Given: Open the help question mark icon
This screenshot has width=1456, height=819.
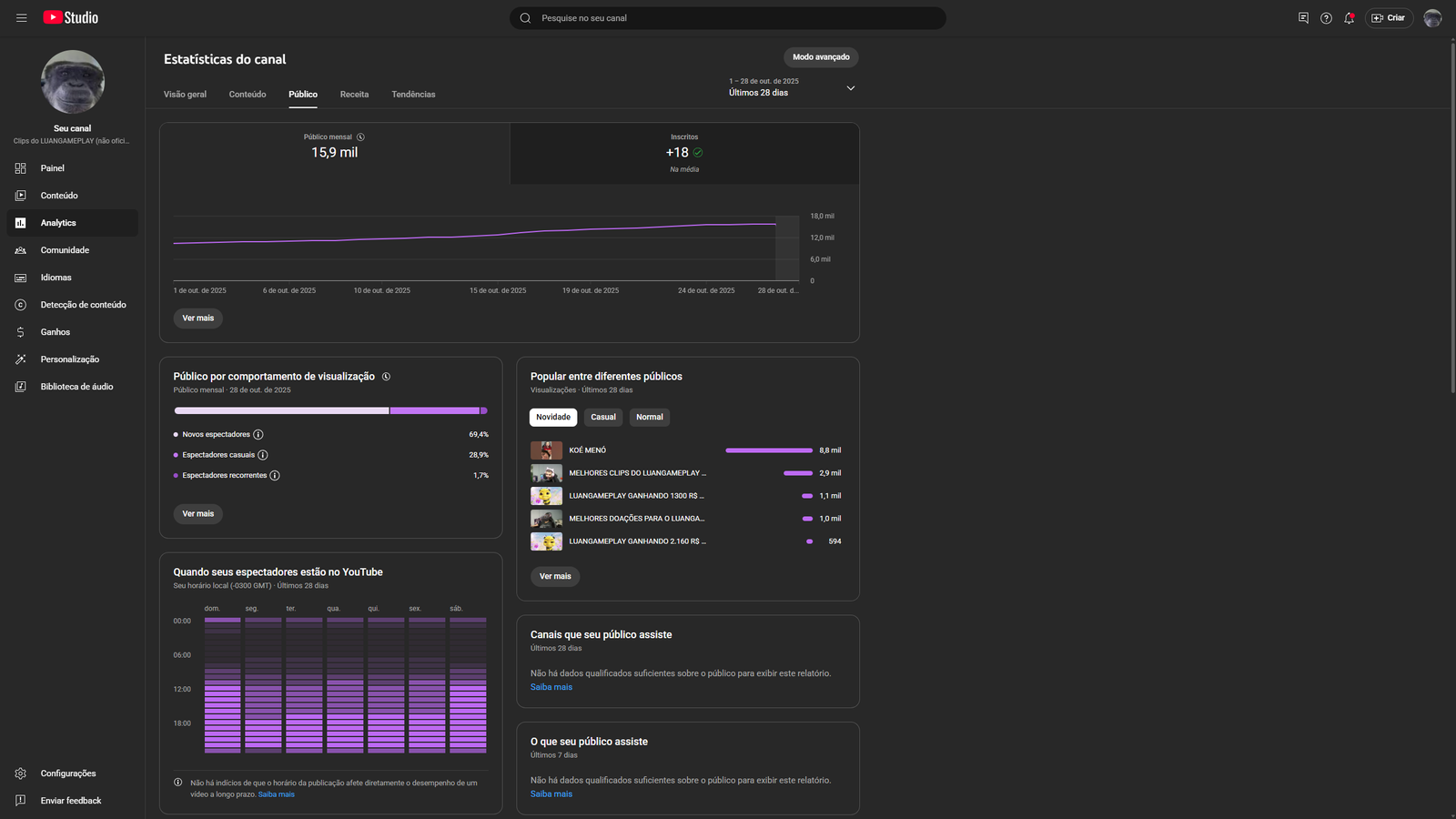Looking at the screenshot, I should 1326,18.
